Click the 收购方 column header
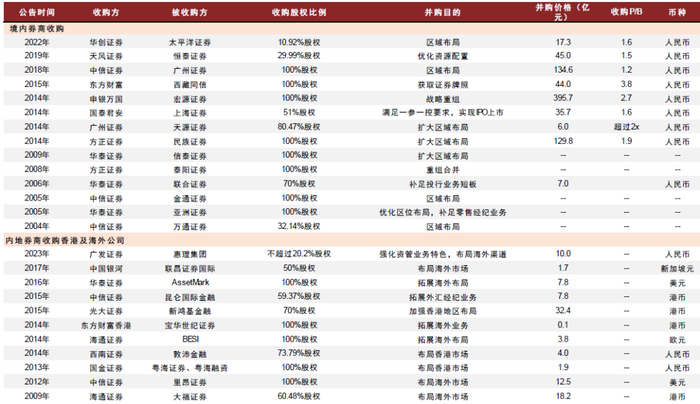The width and height of the screenshot is (700, 404). (106, 12)
